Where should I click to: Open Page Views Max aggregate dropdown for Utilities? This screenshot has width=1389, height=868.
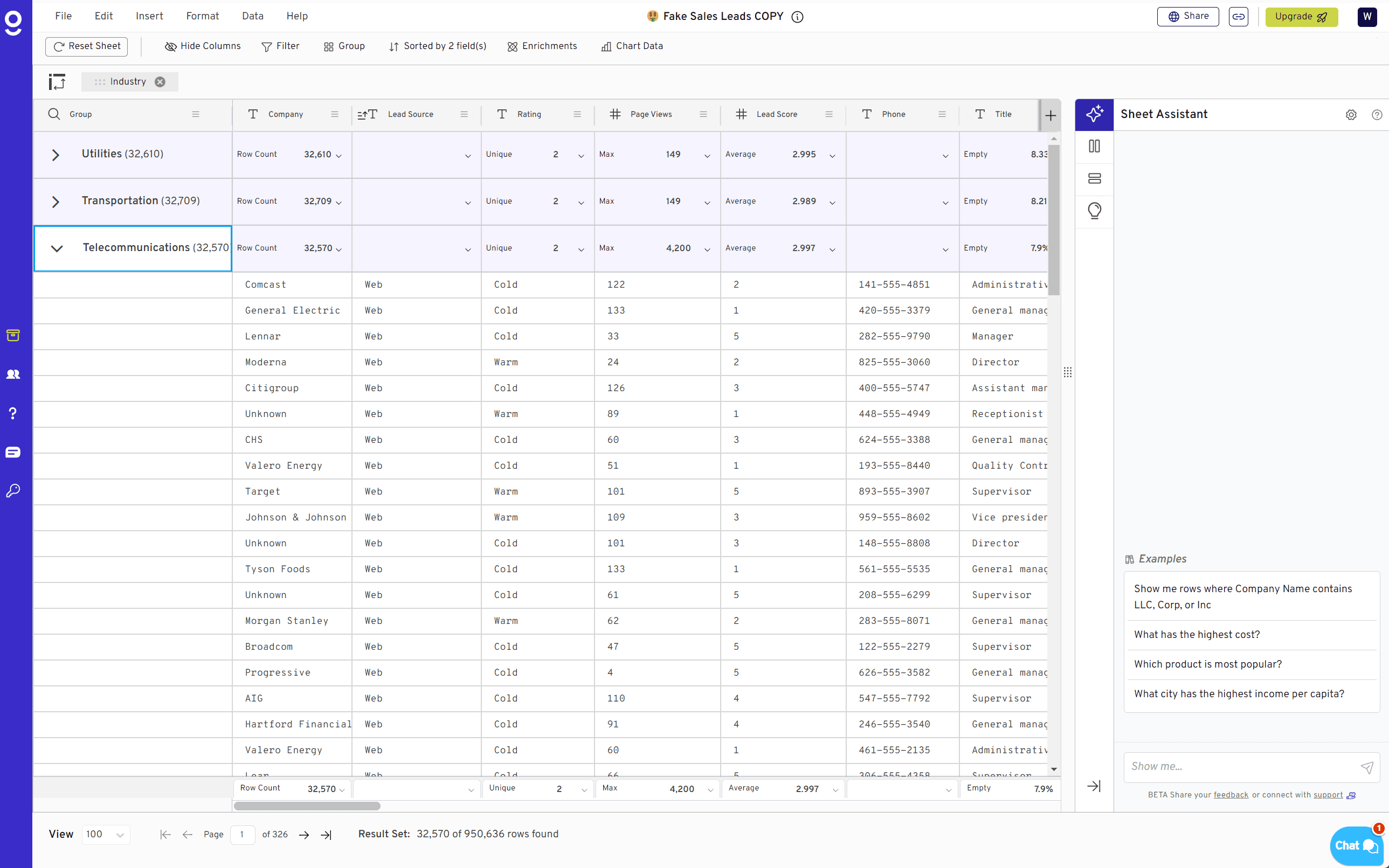[x=707, y=156]
